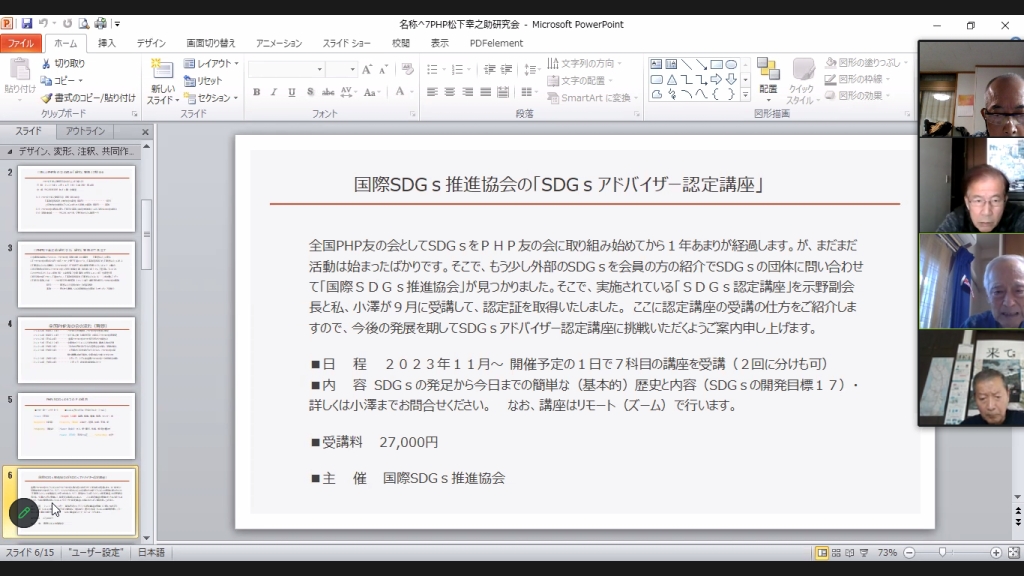Switch to the デザイン ribbon tab
The height and width of the screenshot is (576, 1024).
click(151, 43)
